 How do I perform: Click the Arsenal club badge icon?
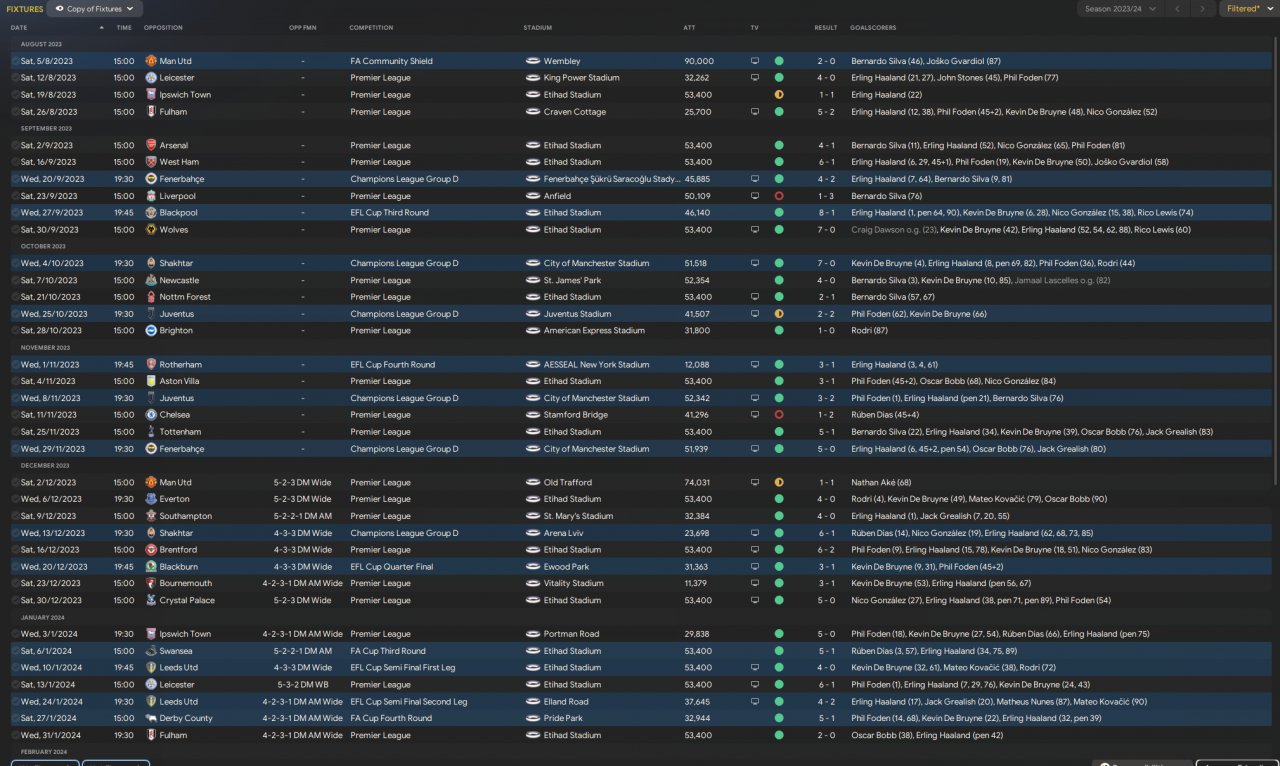151,145
